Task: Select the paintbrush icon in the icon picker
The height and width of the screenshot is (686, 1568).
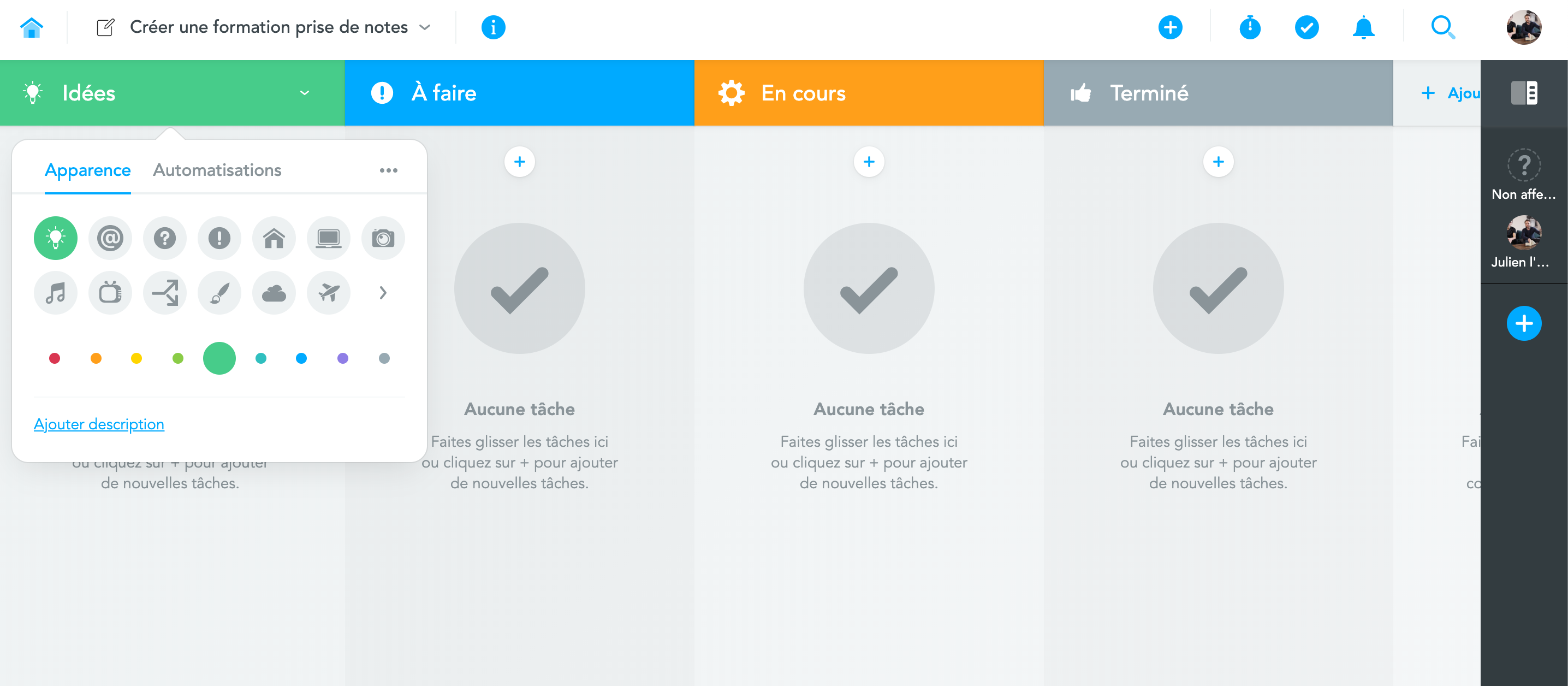Action: pos(219,293)
